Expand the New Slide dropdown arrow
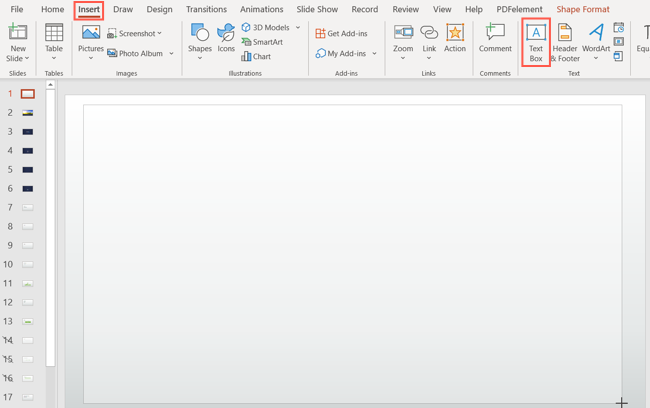Viewport: 650px width, 408px height. pyautogui.click(x=27, y=58)
